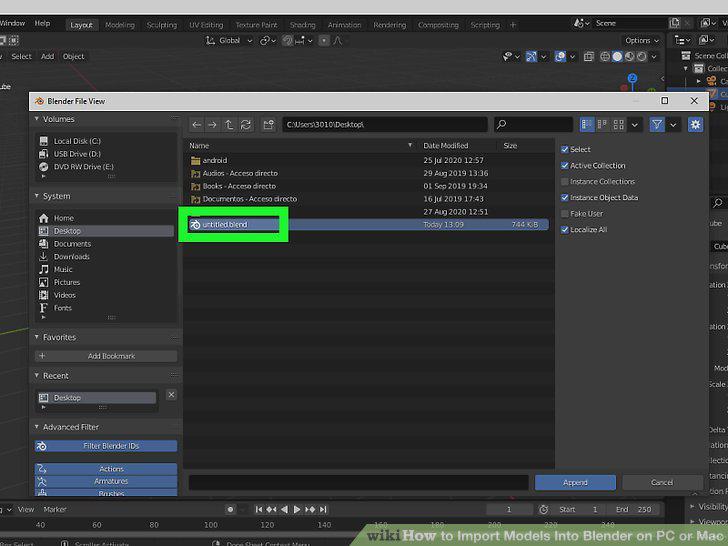Open filter settings dropdown arrow

coord(673,124)
